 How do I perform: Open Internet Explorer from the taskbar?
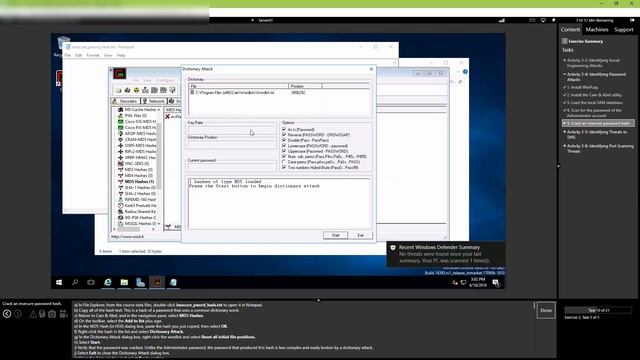[x=108, y=282]
